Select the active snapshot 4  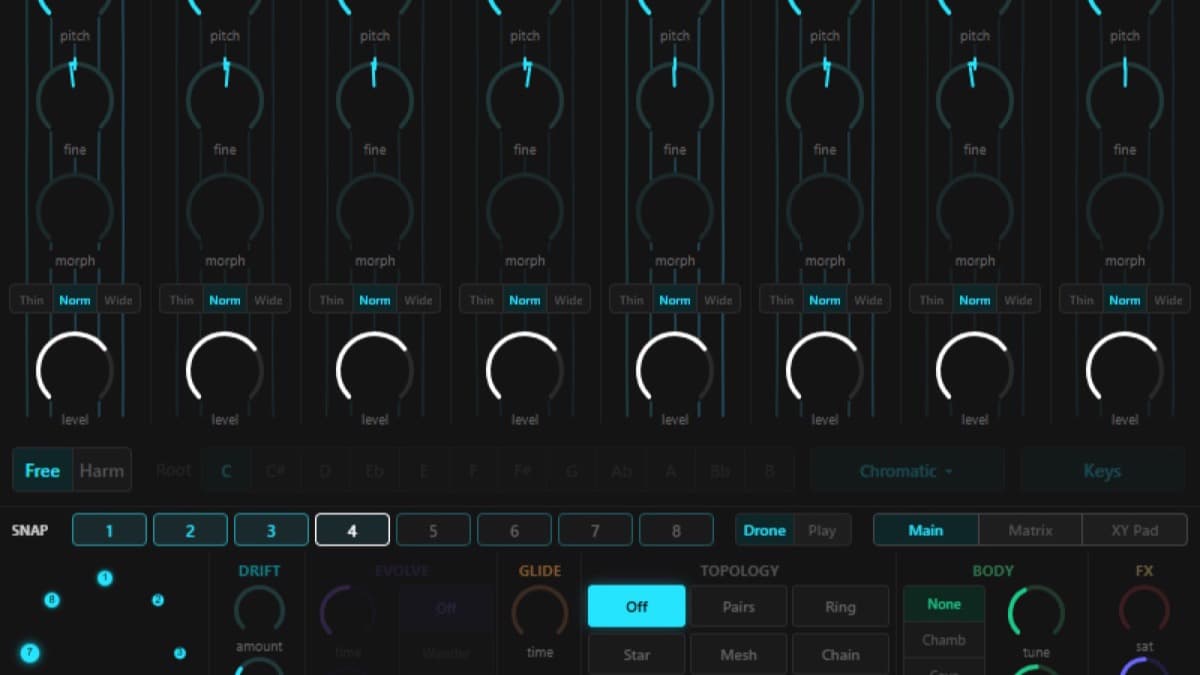[x=352, y=530]
